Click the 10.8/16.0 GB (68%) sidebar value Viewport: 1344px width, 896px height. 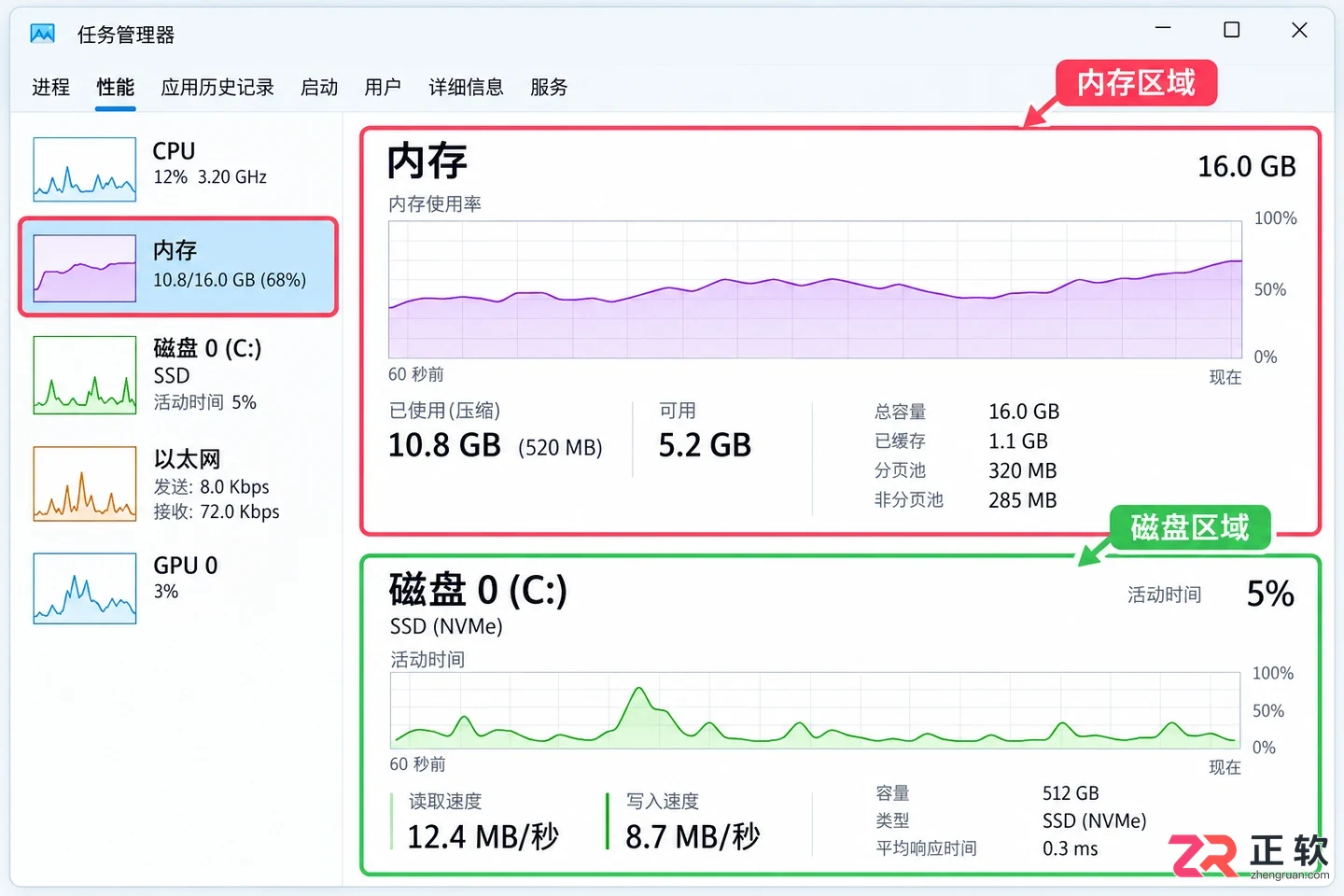tap(230, 280)
